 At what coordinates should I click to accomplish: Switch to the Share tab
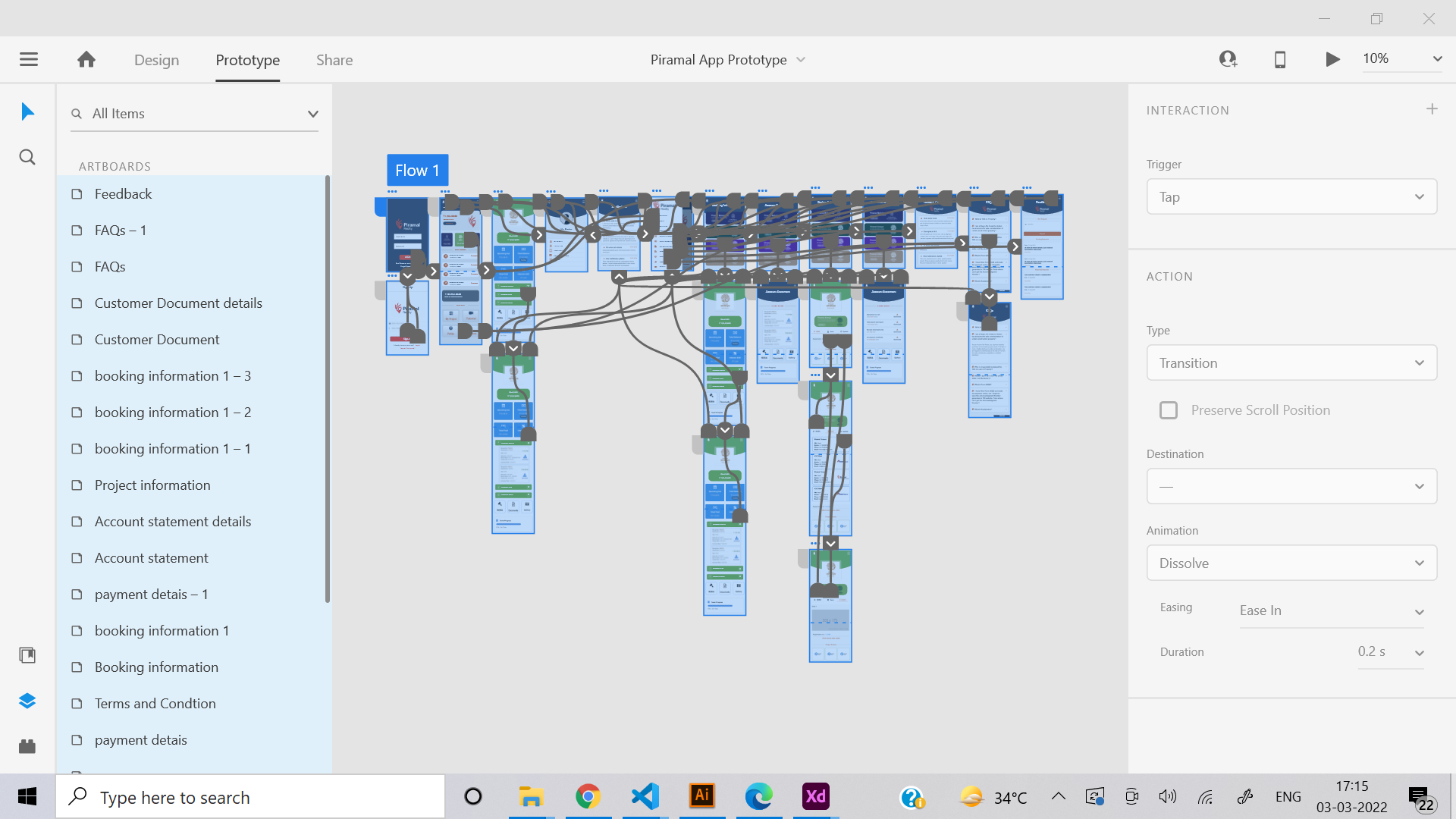(334, 60)
